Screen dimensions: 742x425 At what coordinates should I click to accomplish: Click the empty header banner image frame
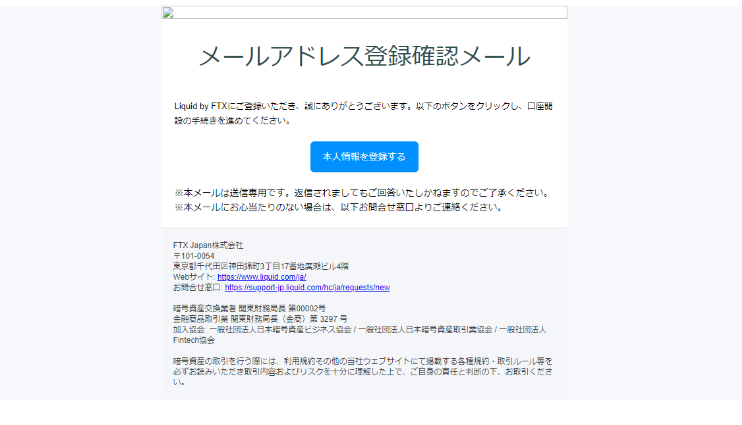364,13
